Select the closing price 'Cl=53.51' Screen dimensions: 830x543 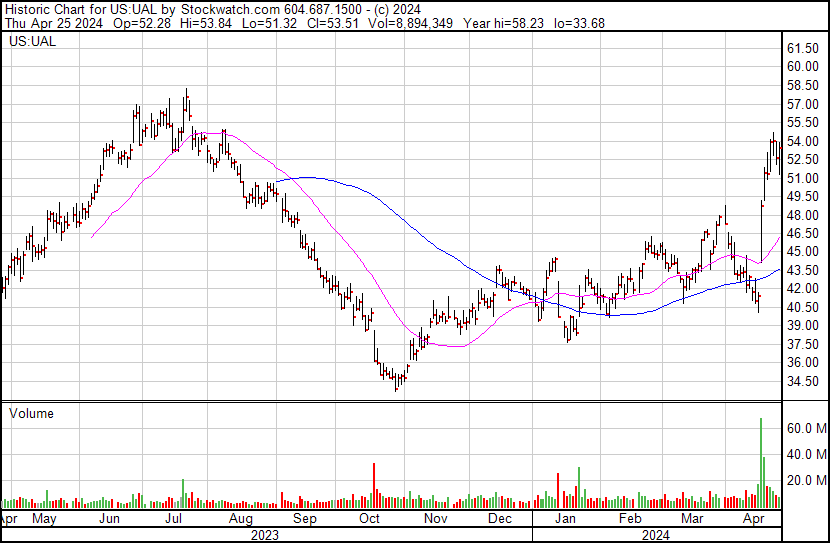point(332,23)
